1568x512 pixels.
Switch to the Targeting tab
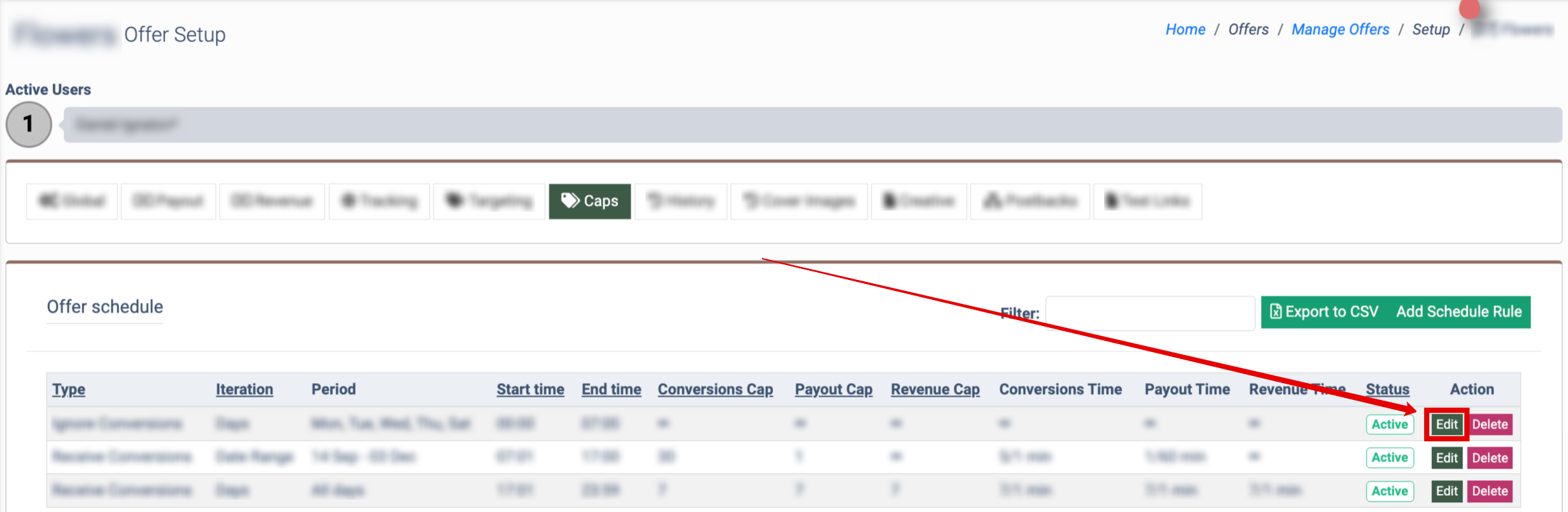[489, 202]
